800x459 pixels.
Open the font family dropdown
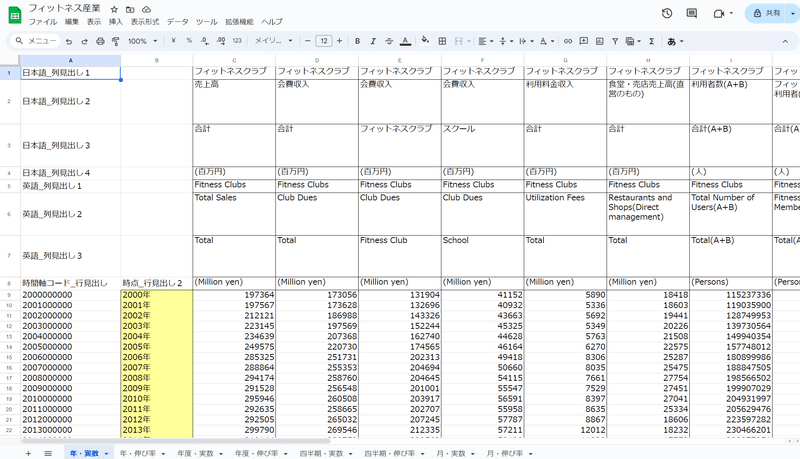click(x=272, y=41)
